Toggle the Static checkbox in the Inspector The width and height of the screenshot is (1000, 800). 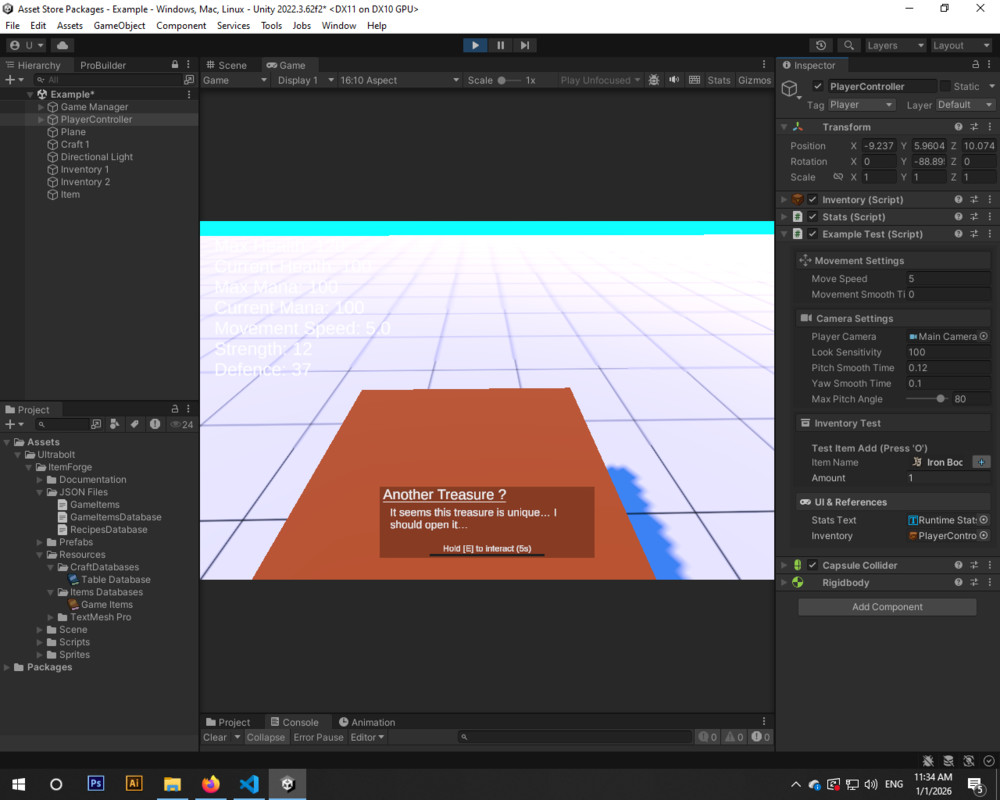tap(945, 86)
